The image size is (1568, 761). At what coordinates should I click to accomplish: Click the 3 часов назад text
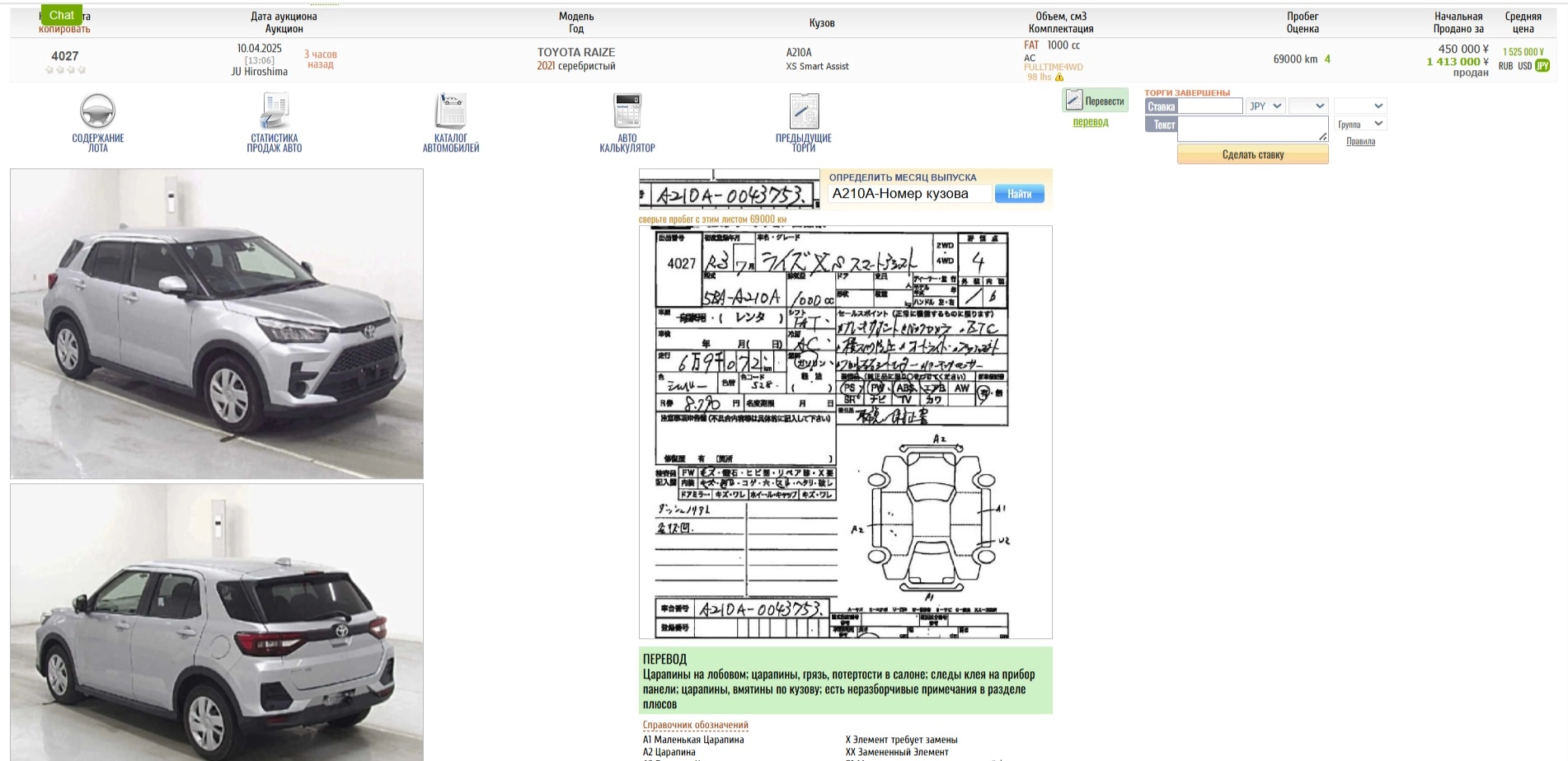pos(321,59)
